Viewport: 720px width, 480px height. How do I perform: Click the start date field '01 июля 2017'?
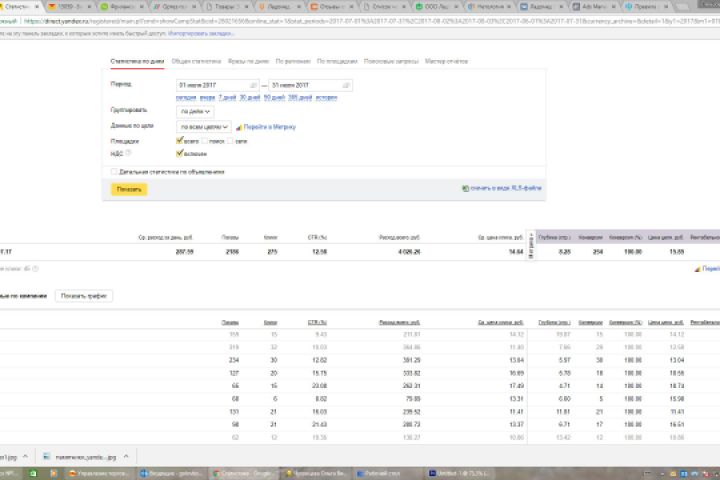(217, 85)
